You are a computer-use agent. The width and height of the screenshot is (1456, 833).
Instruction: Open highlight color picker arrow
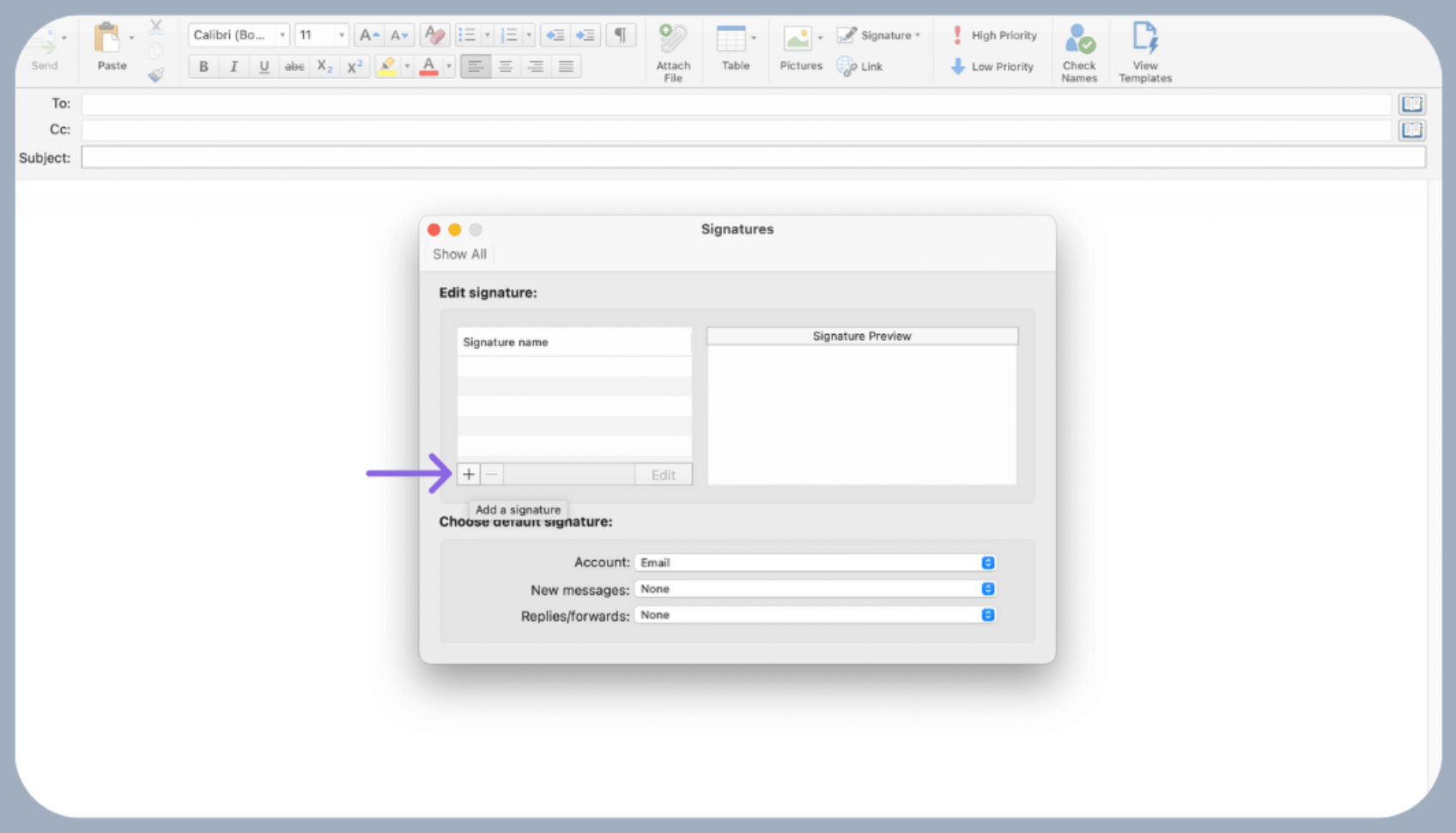407,66
